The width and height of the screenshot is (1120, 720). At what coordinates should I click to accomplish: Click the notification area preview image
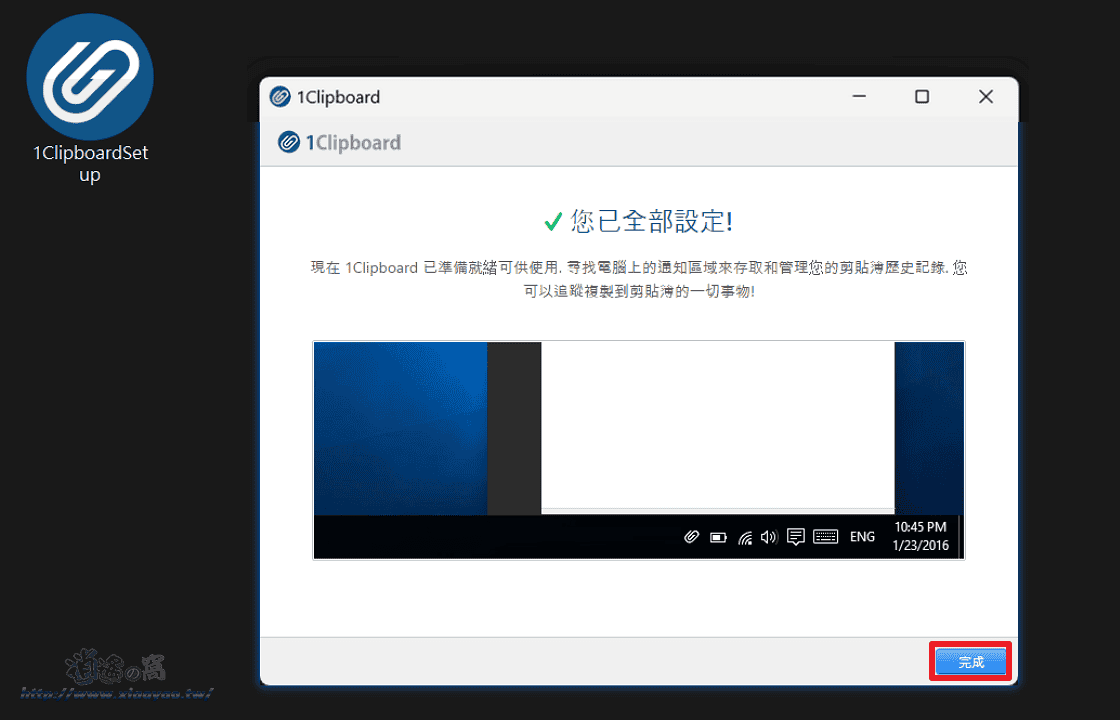pyautogui.click(x=639, y=450)
